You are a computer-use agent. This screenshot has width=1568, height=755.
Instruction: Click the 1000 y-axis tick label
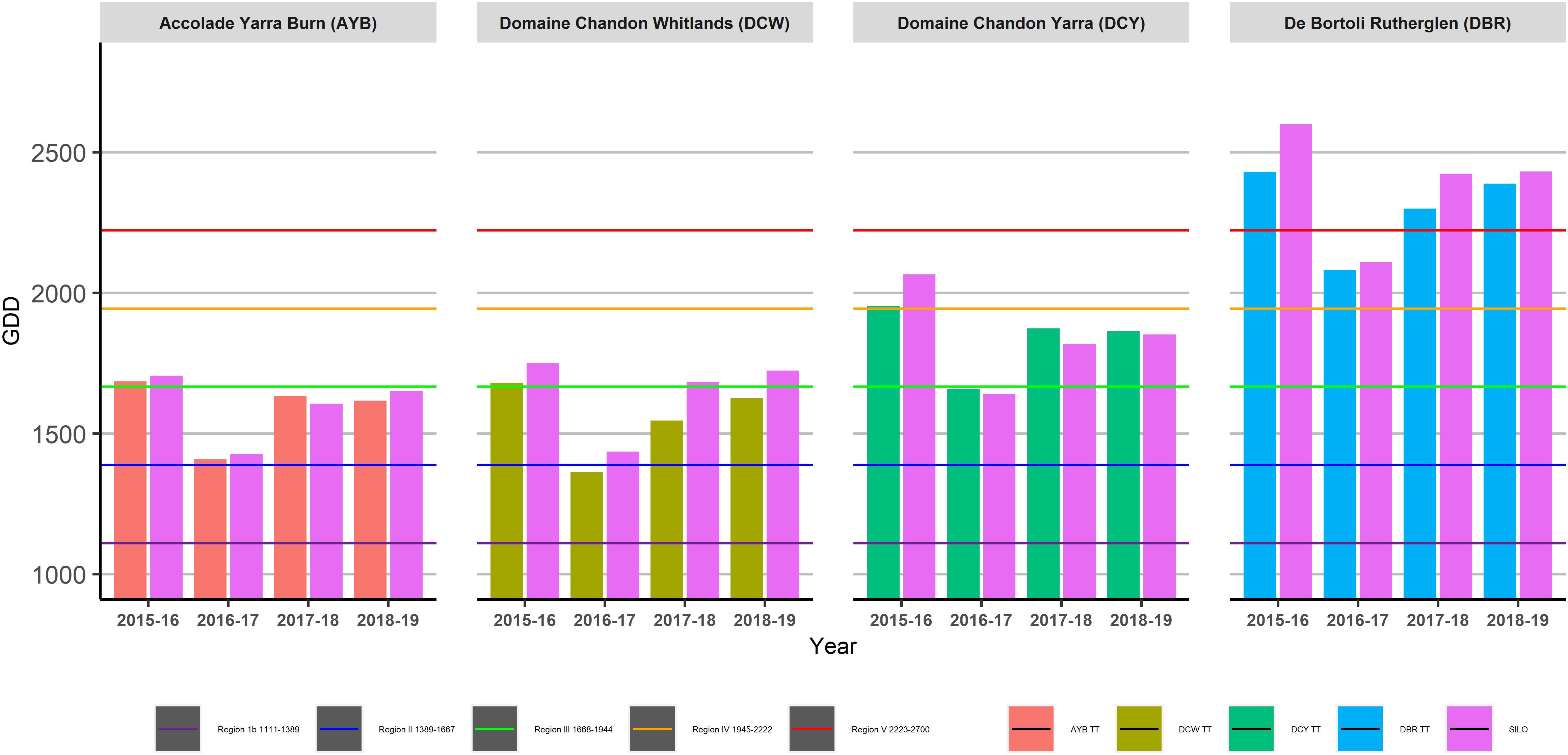[x=58, y=575]
